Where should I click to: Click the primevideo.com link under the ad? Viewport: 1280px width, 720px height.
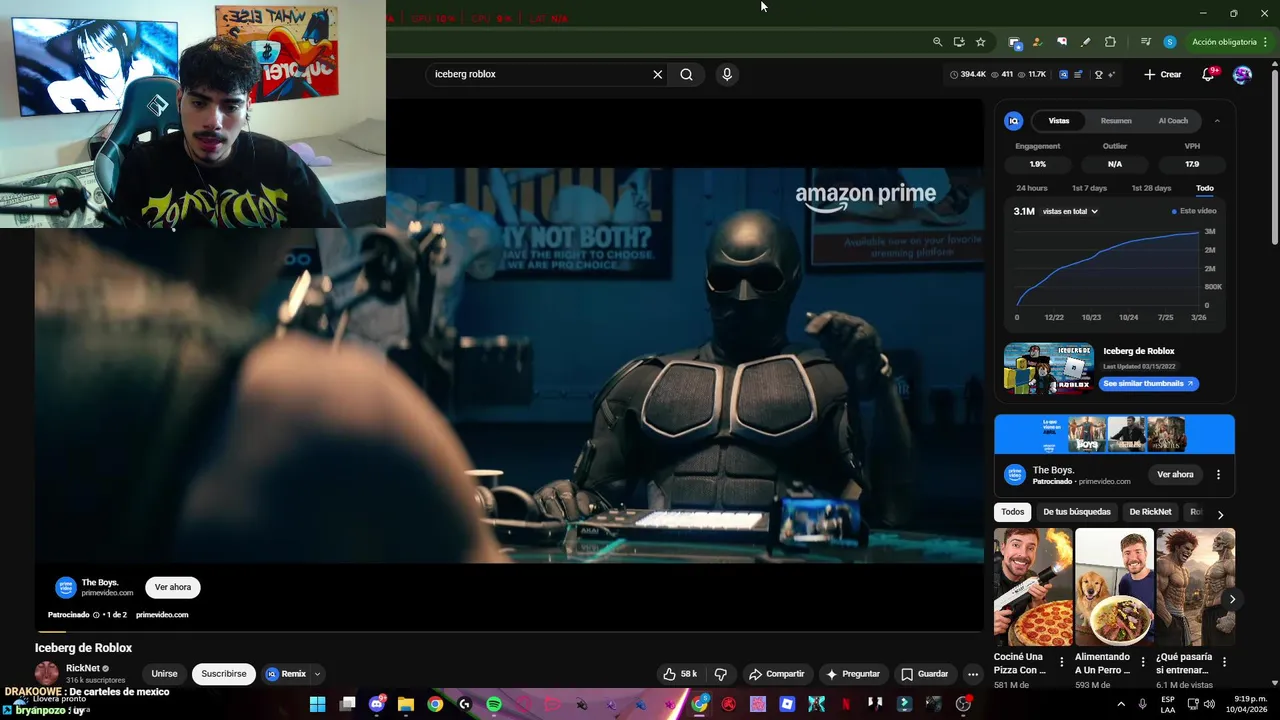[x=162, y=615]
